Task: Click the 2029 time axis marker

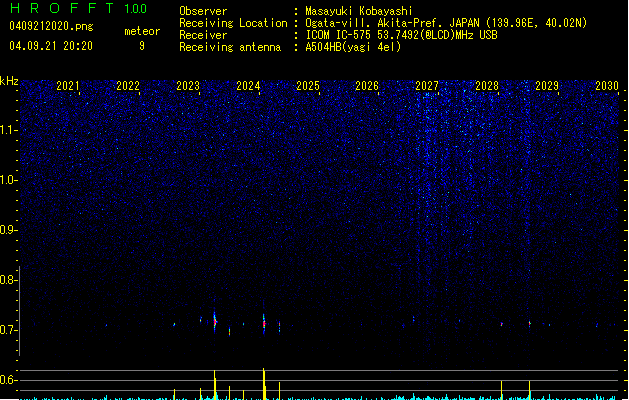Action: pos(547,86)
